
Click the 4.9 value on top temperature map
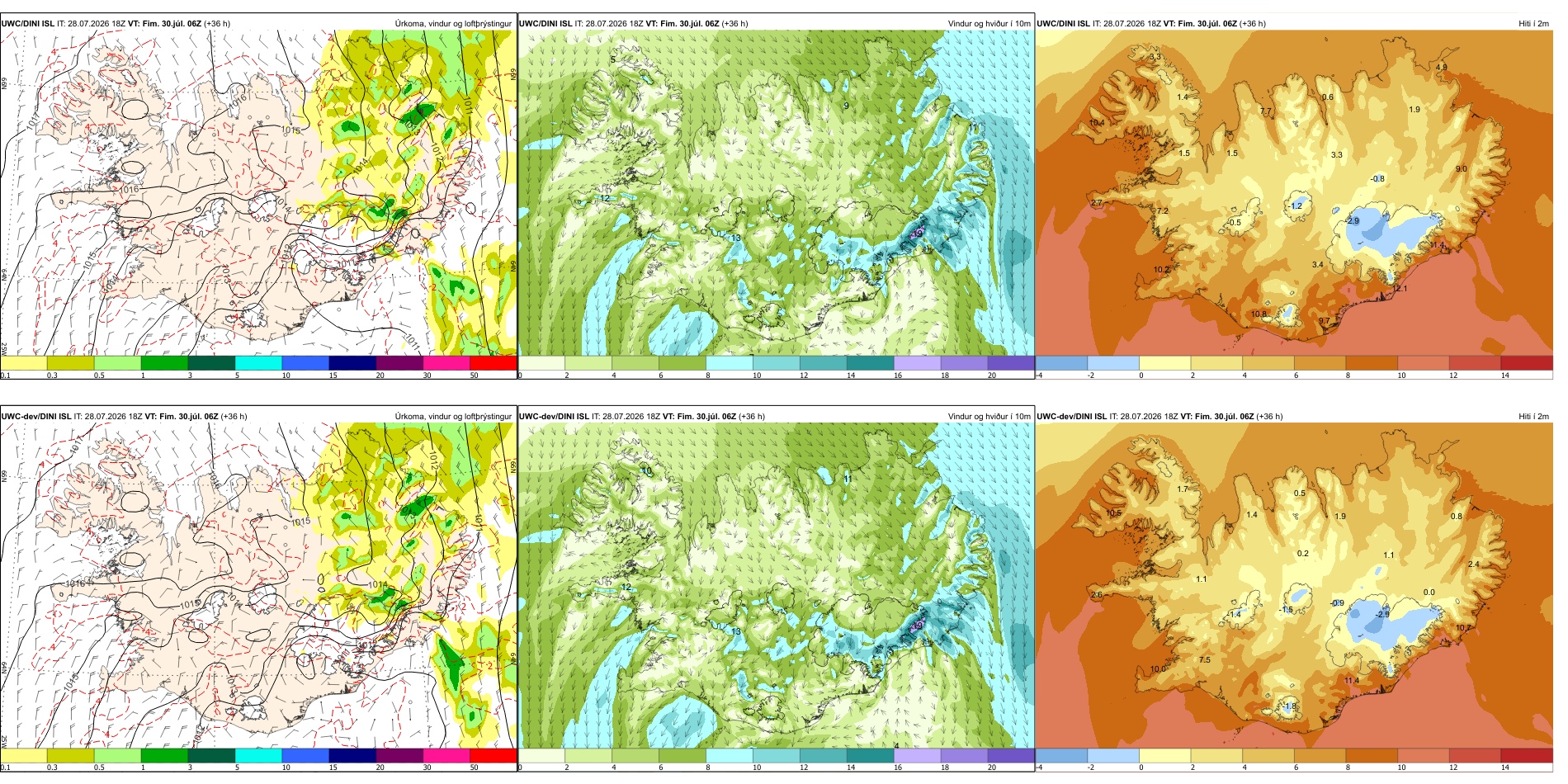click(1441, 68)
